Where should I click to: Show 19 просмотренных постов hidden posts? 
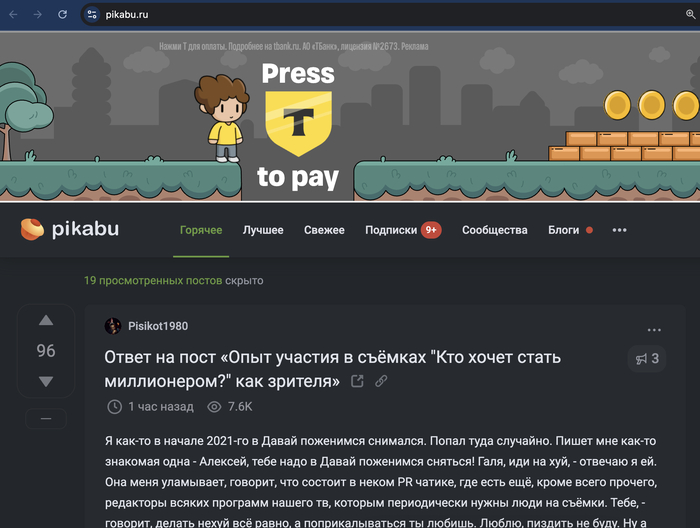[153, 280]
